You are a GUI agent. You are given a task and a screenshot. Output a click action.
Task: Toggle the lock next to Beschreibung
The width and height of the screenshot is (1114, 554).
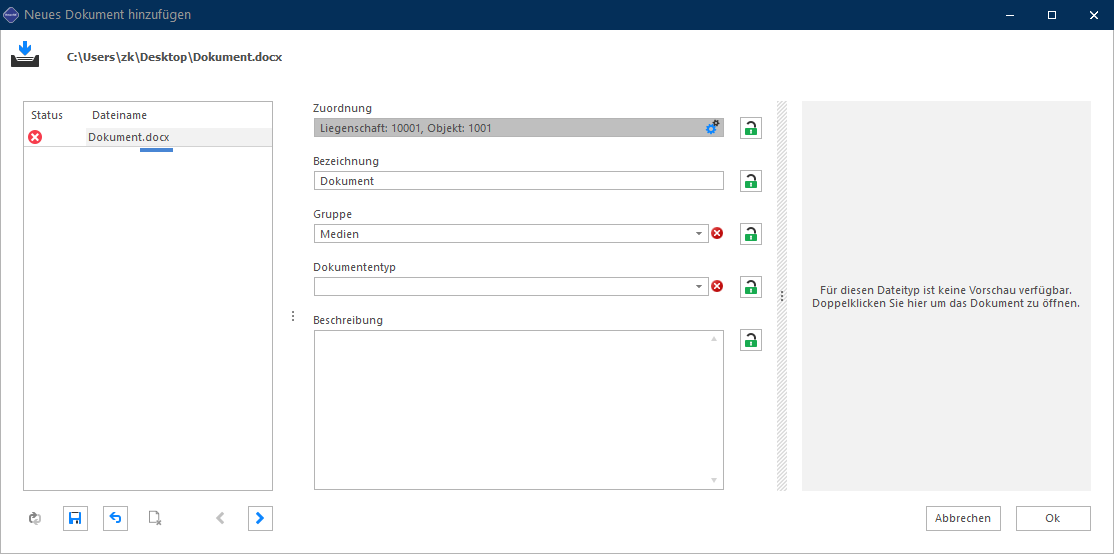750,340
